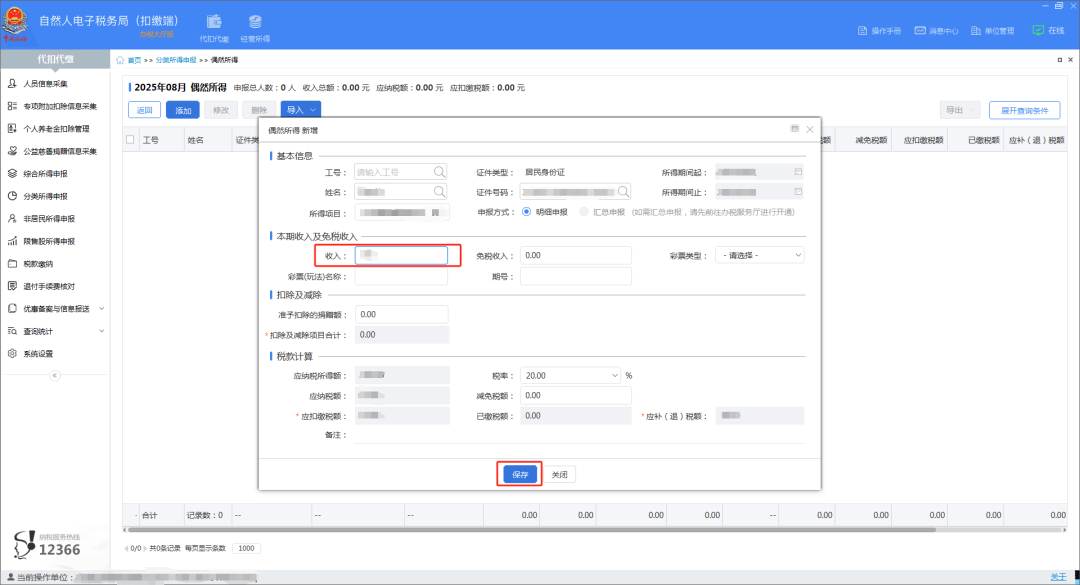Open calendar for 所得期间起 date
This screenshot has width=1080, height=585.
[x=798, y=172]
